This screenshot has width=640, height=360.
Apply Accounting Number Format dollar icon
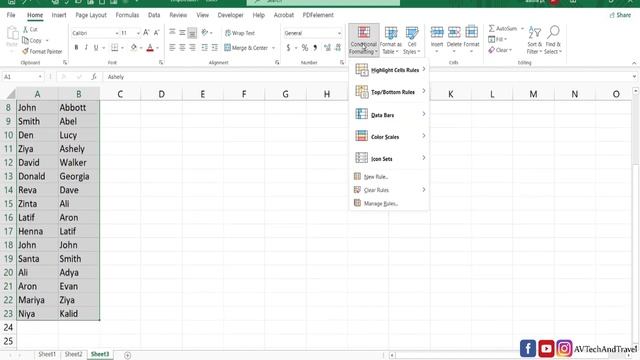coord(288,48)
